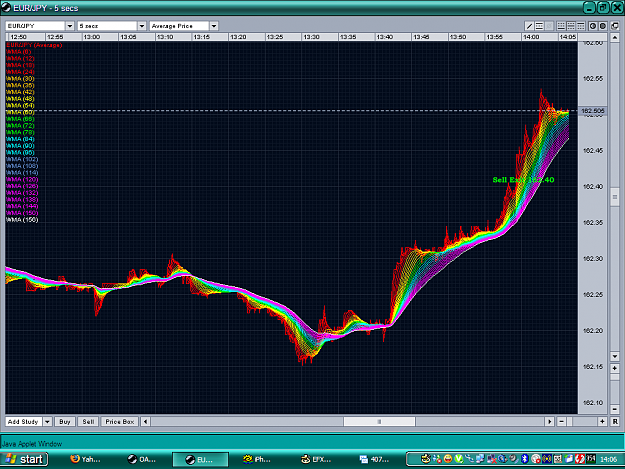Open the Yah... Firefox taskbar item
Image resolution: width=625 pixels, height=469 pixels.
(85, 459)
